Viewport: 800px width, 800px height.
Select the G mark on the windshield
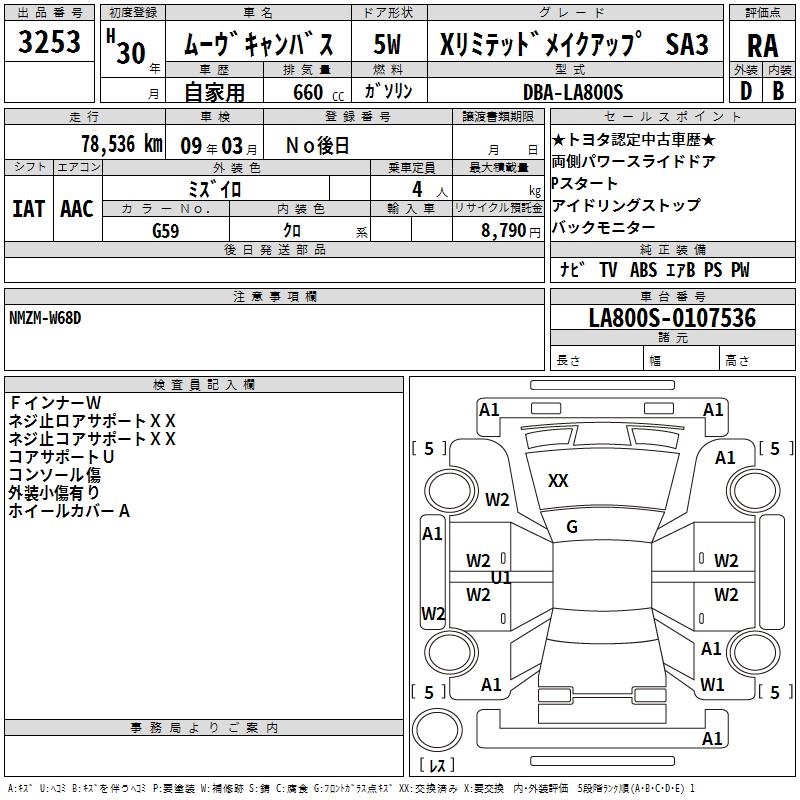tap(571, 527)
